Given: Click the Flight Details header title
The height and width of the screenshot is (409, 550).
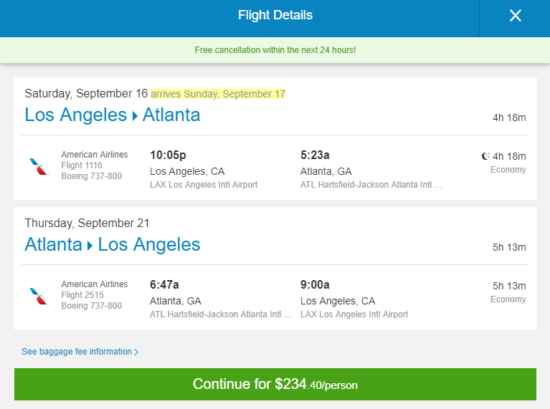Looking at the screenshot, I should pyautogui.click(x=275, y=15).
